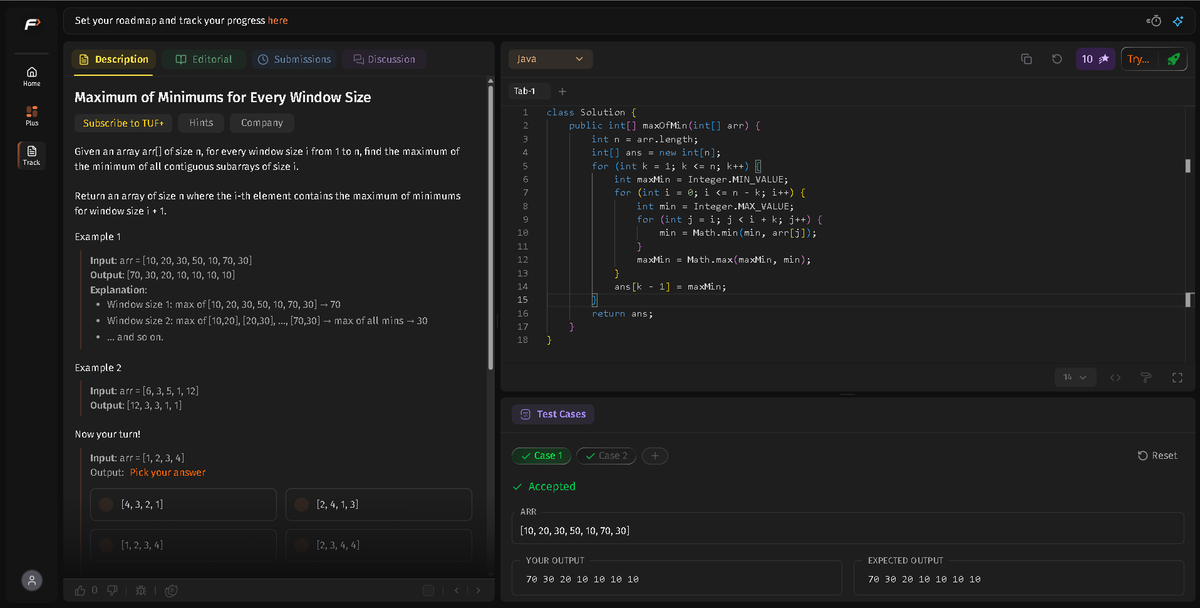Click 'return ans;' code line

pos(622,314)
